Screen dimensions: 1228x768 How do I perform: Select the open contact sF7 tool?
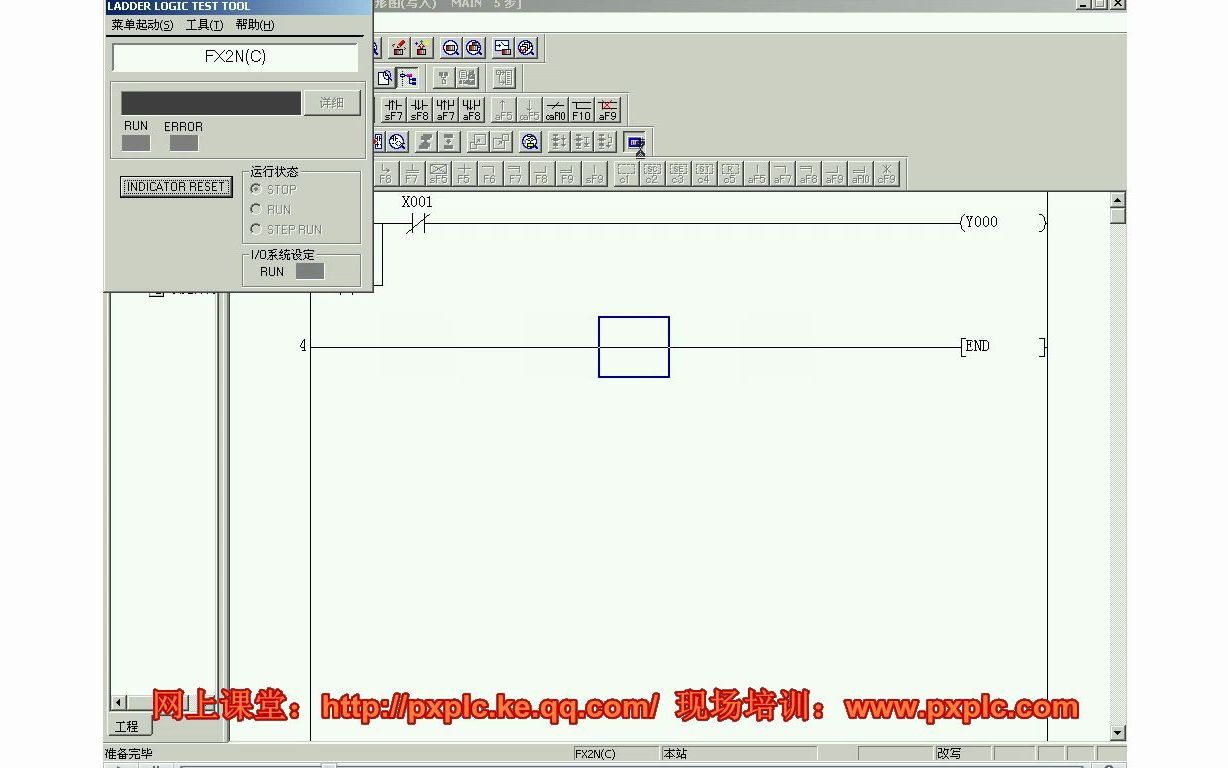394,108
